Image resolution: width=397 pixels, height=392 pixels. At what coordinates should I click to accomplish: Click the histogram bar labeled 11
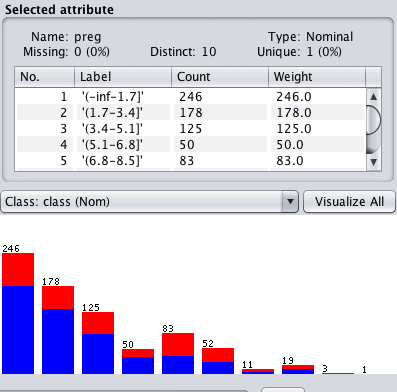pyautogui.click(x=258, y=371)
